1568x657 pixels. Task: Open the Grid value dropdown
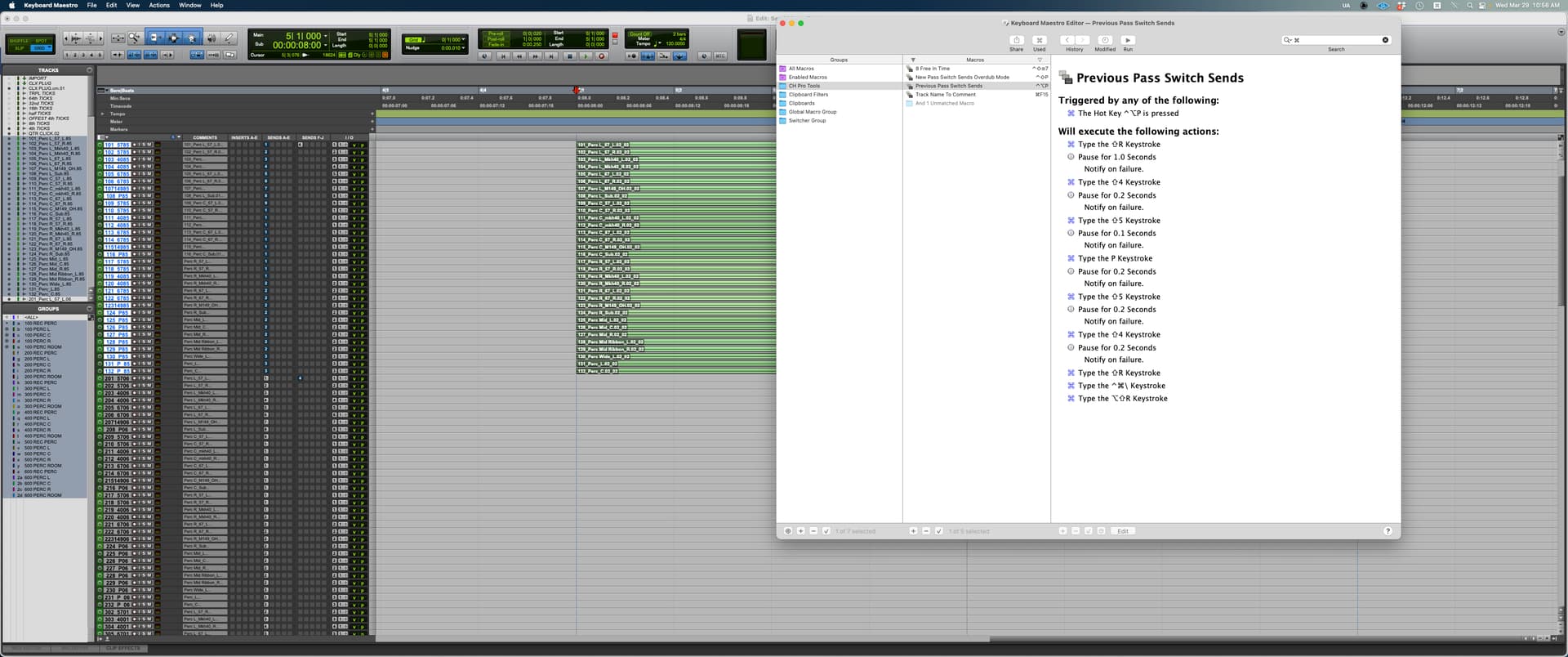coord(464,39)
